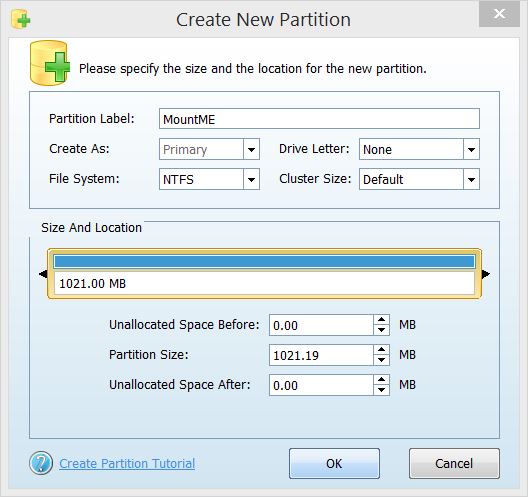528x497 pixels.
Task: Increase Unallocated Space Before value
Action: 381,320
